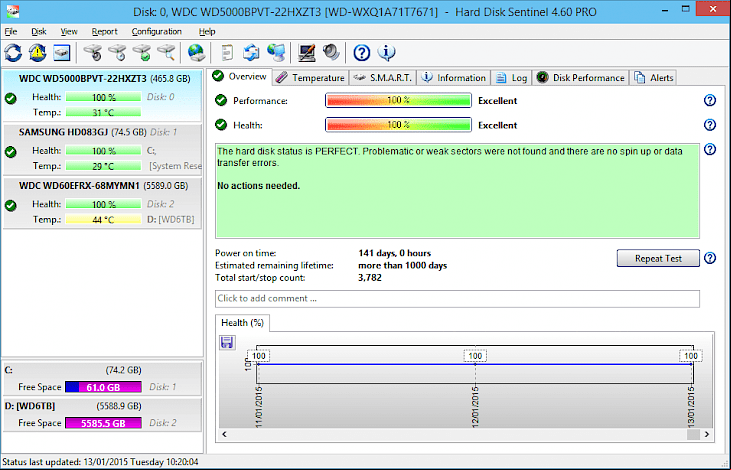Click the blue question mark Help toolbar icon
This screenshot has height=470, width=731.
361,53
